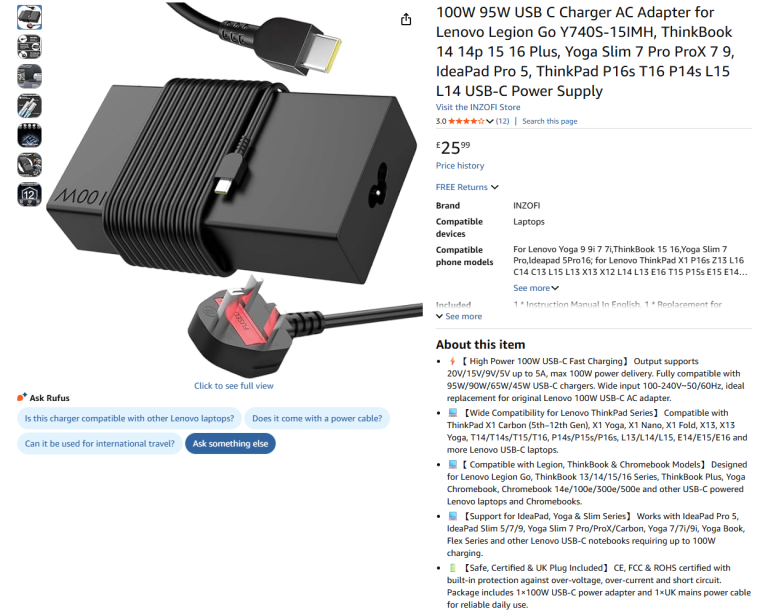Select the last thumbnail with number 12
Screen dimensions: 768x612
point(29,194)
